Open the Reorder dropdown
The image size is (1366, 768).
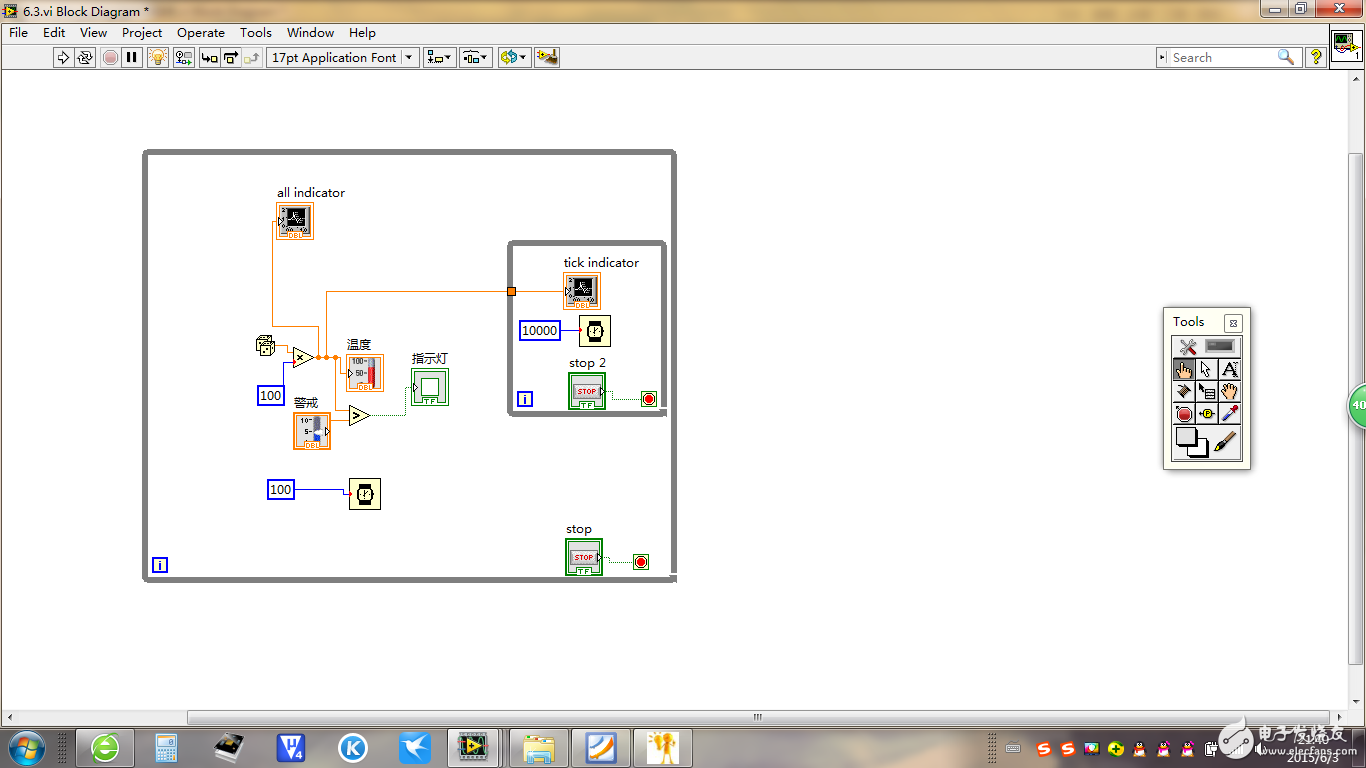click(513, 58)
